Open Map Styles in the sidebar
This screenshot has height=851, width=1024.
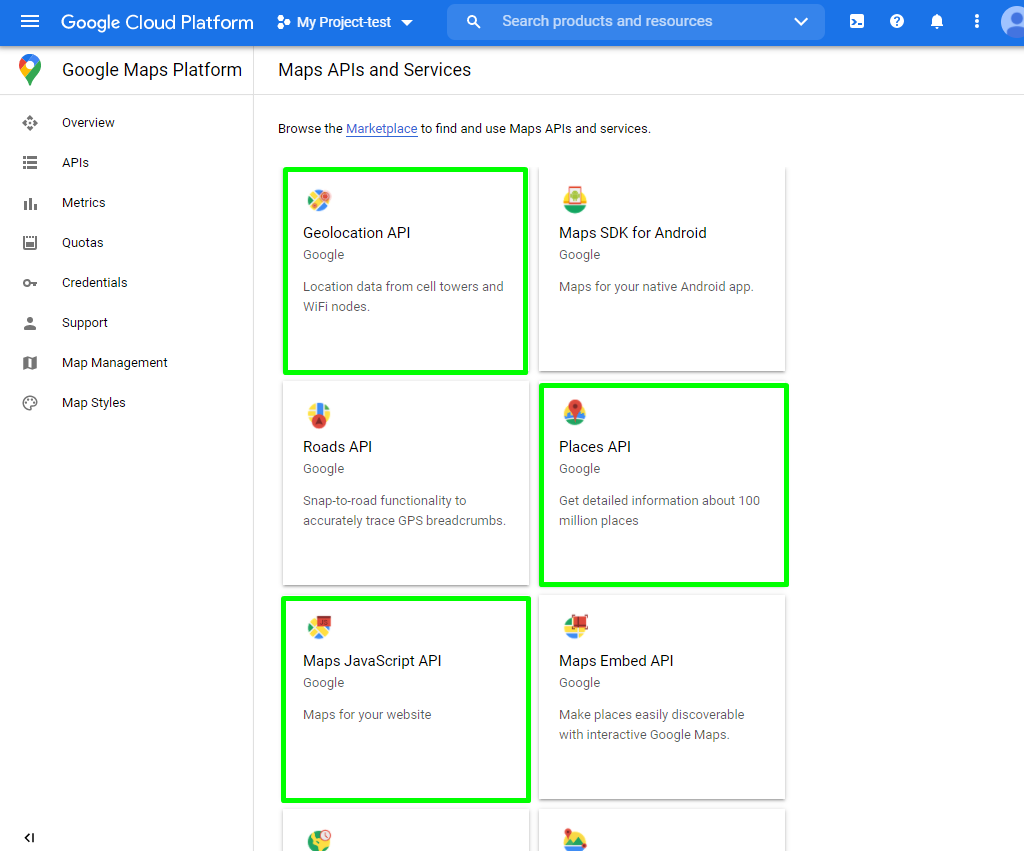[x=93, y=402]
